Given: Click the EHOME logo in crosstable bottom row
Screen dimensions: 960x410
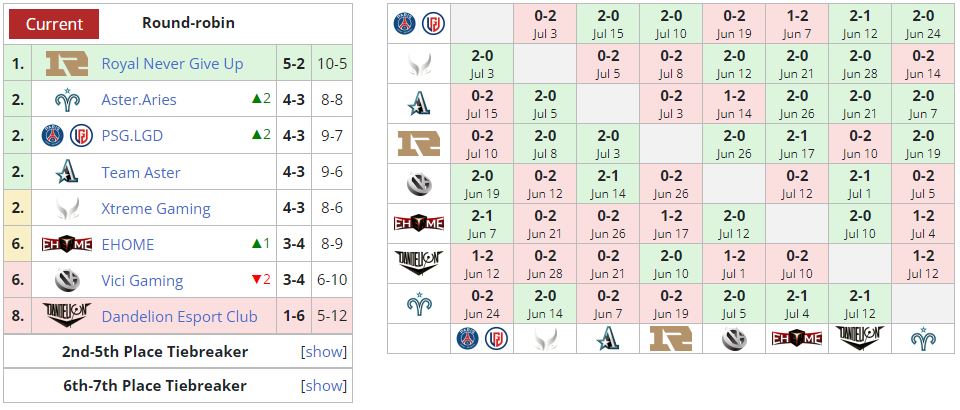Looking at the screenshot, I should 796,339.
